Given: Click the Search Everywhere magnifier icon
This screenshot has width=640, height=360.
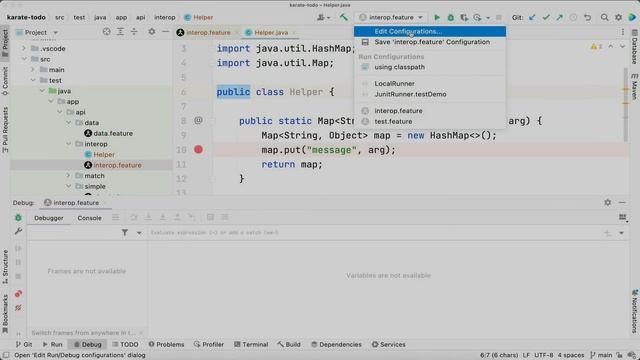Looking at the screenshot, I should coord(604,18).
